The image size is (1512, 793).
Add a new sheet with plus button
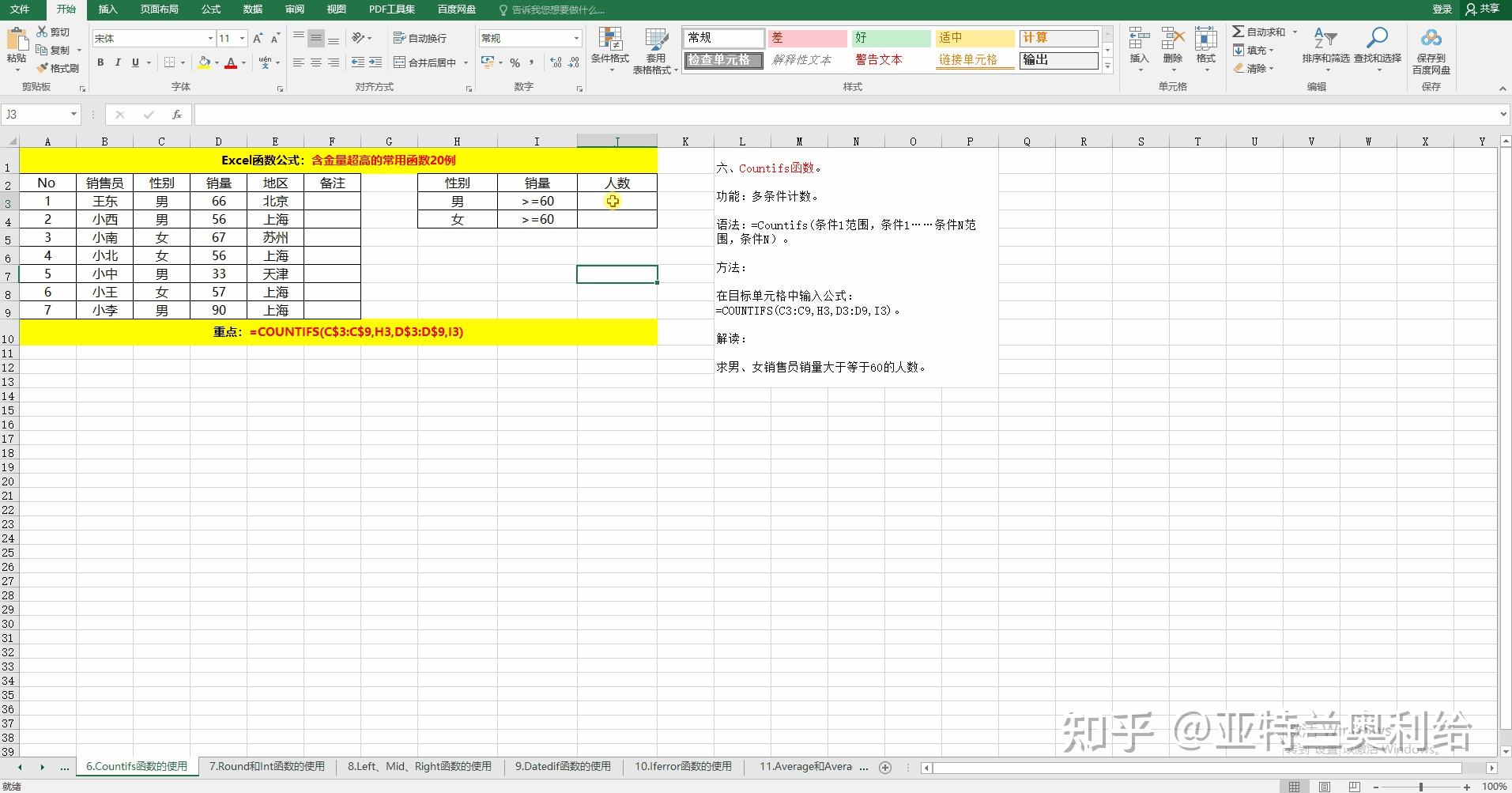(x=885, y=767)
